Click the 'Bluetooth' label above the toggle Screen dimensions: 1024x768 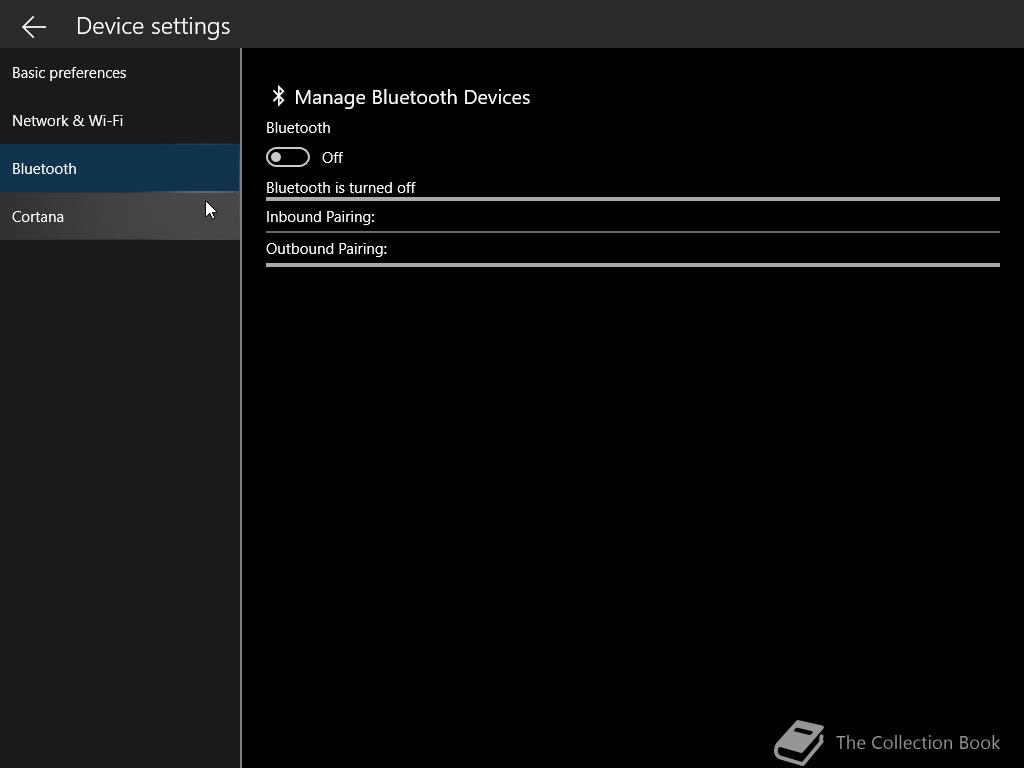(x=298, y=128)
